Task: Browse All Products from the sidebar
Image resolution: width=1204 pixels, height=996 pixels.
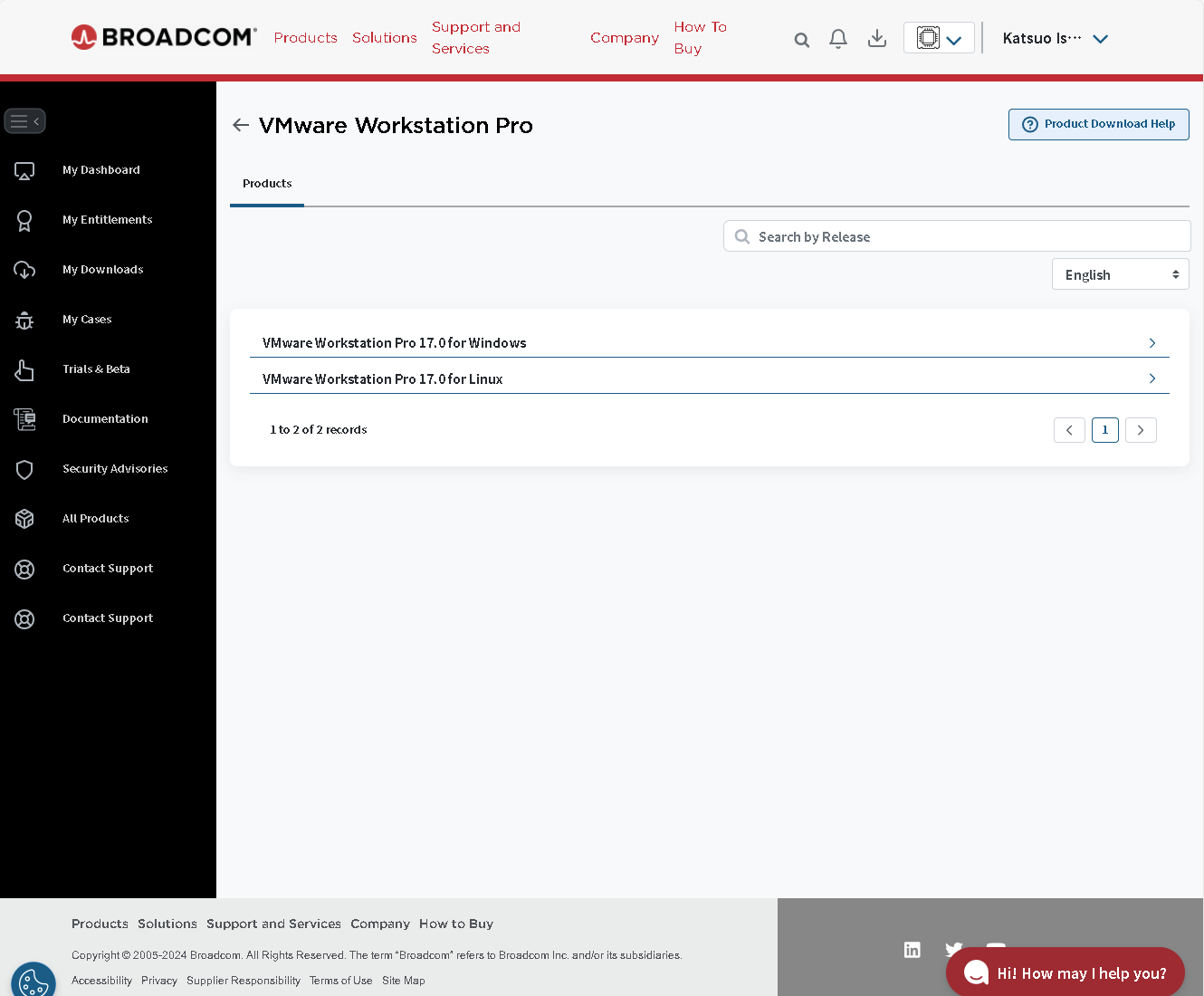Action: tap(95, 518)
